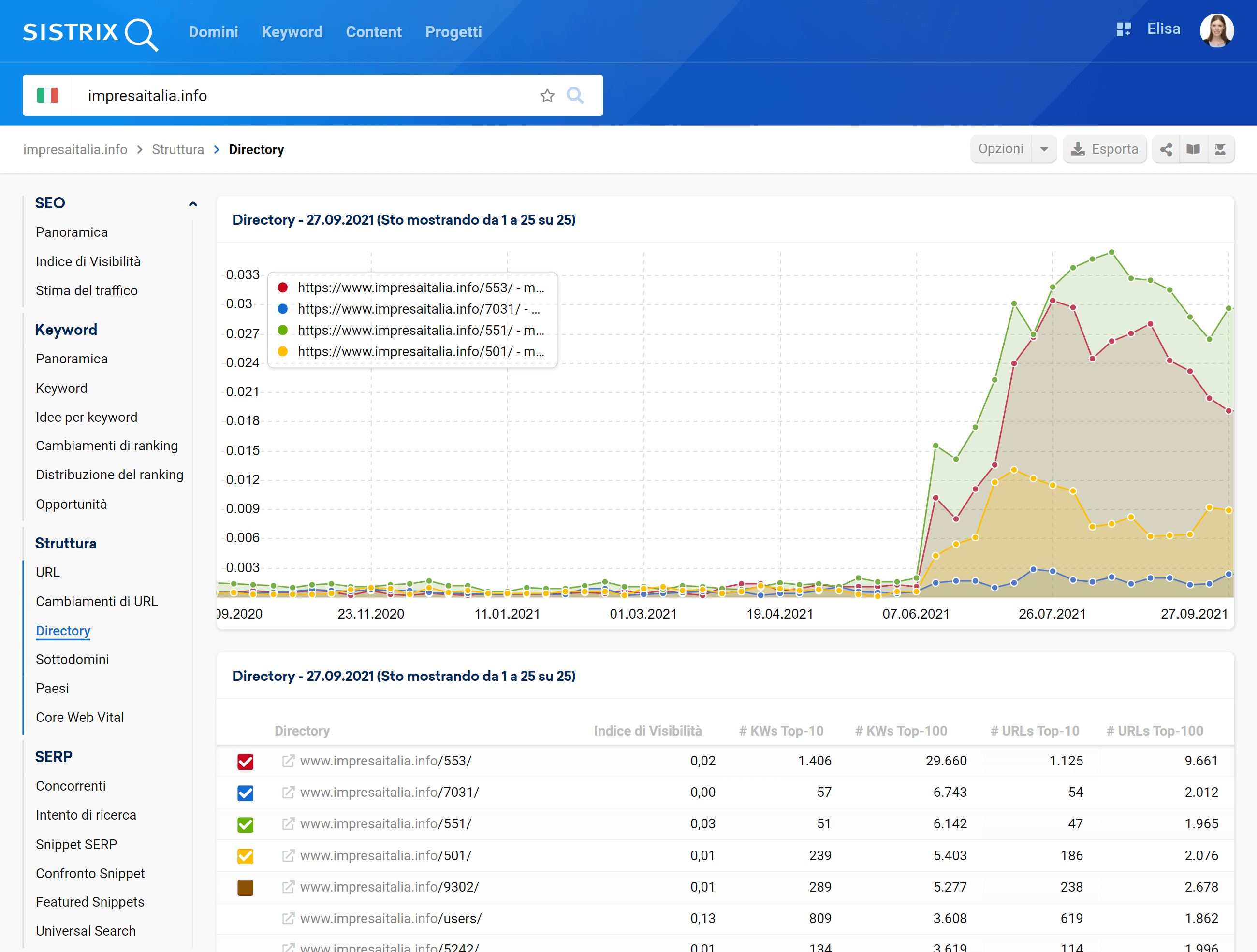Click the Opzioni button
This screenshot has width=1257, height=952.
tap(1001, 149)
